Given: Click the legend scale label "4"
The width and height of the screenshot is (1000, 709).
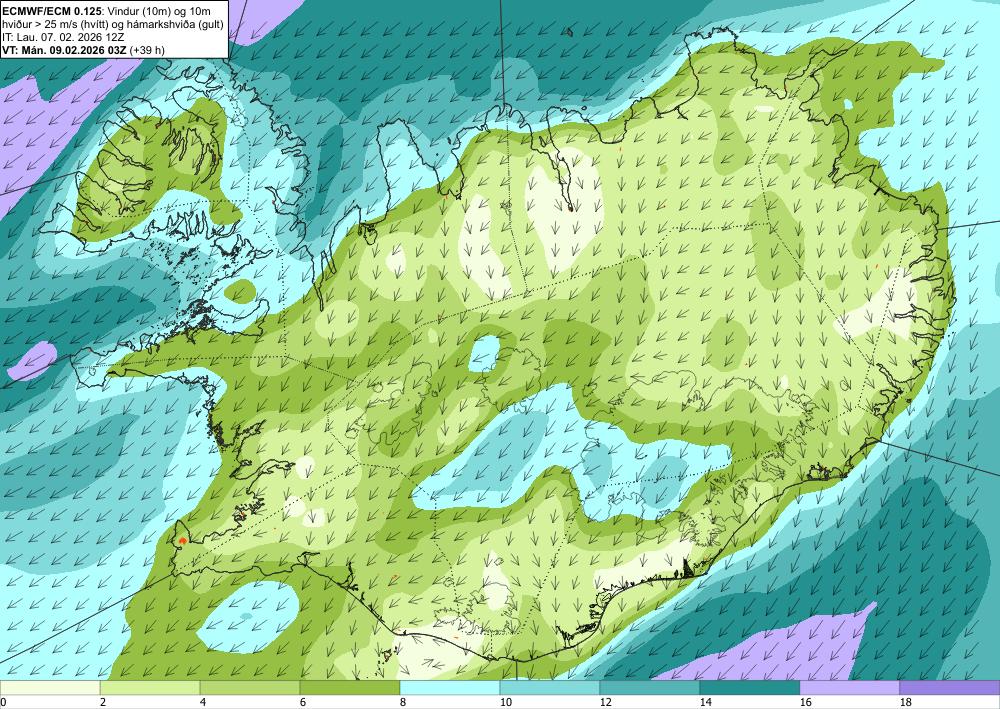Looking at the screenshot, I should [x=203, y=702].
